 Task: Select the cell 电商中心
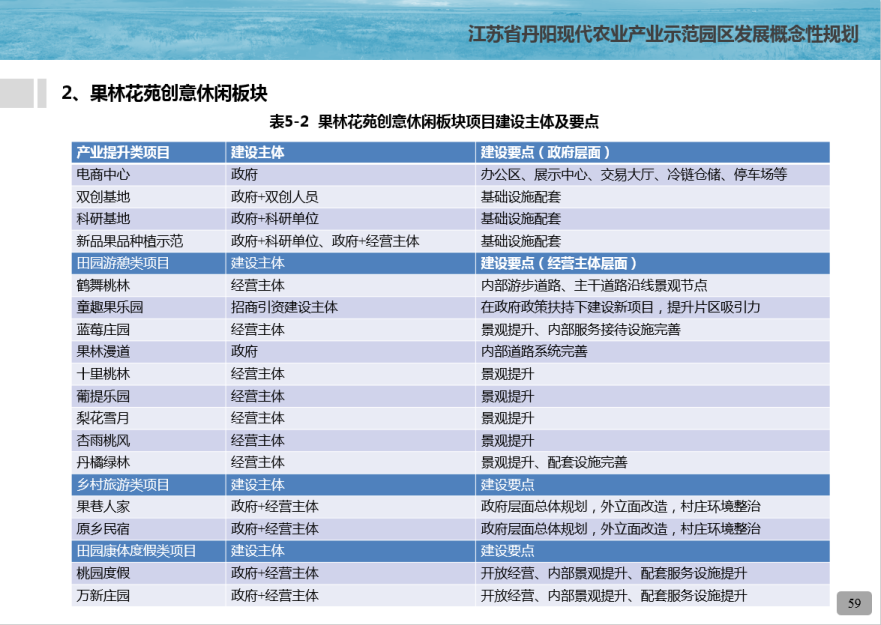click(x=148, y=175)
